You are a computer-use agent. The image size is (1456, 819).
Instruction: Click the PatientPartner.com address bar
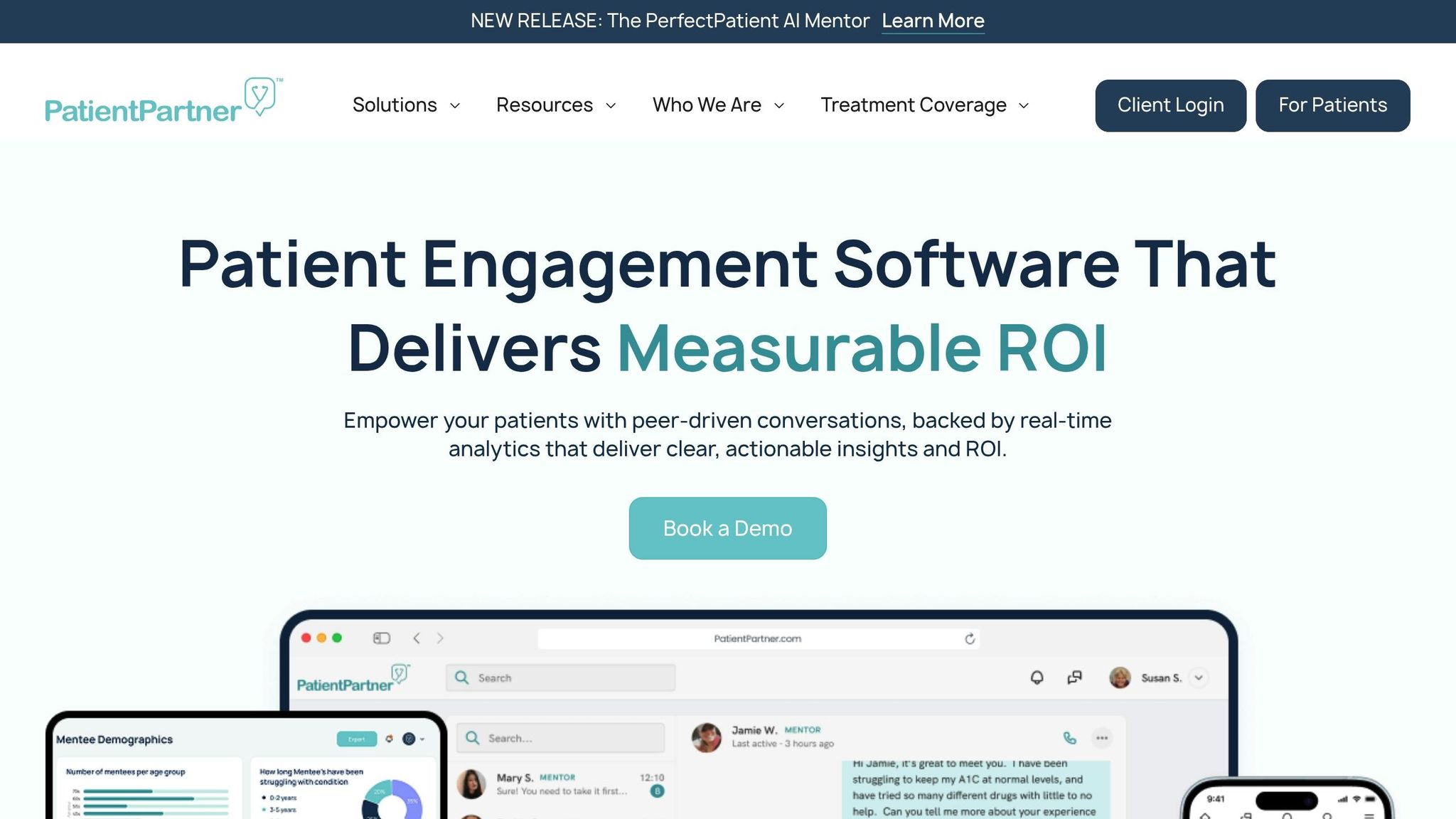point(758,638)
